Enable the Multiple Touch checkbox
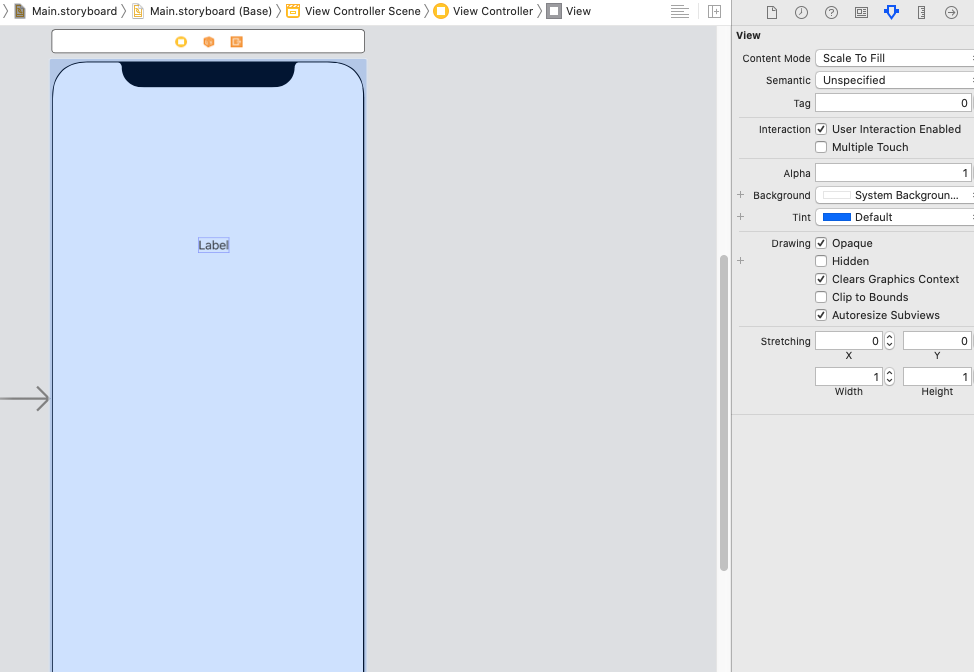 click(821, 147)
